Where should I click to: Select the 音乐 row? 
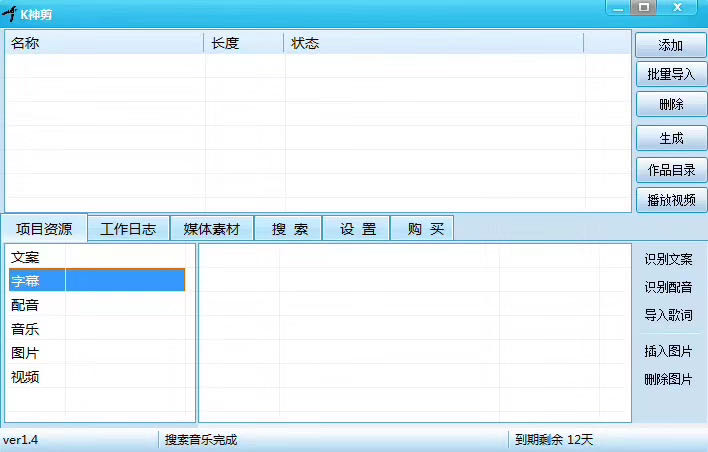pyautogui.click(x=97, y=329)
